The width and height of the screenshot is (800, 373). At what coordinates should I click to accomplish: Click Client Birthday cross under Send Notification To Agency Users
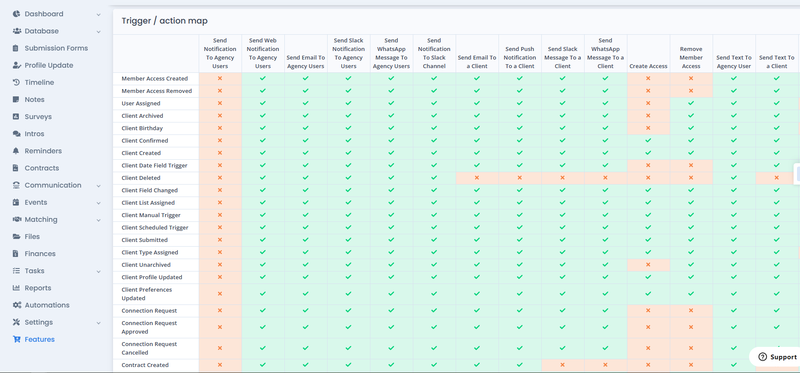click(220, 128)
